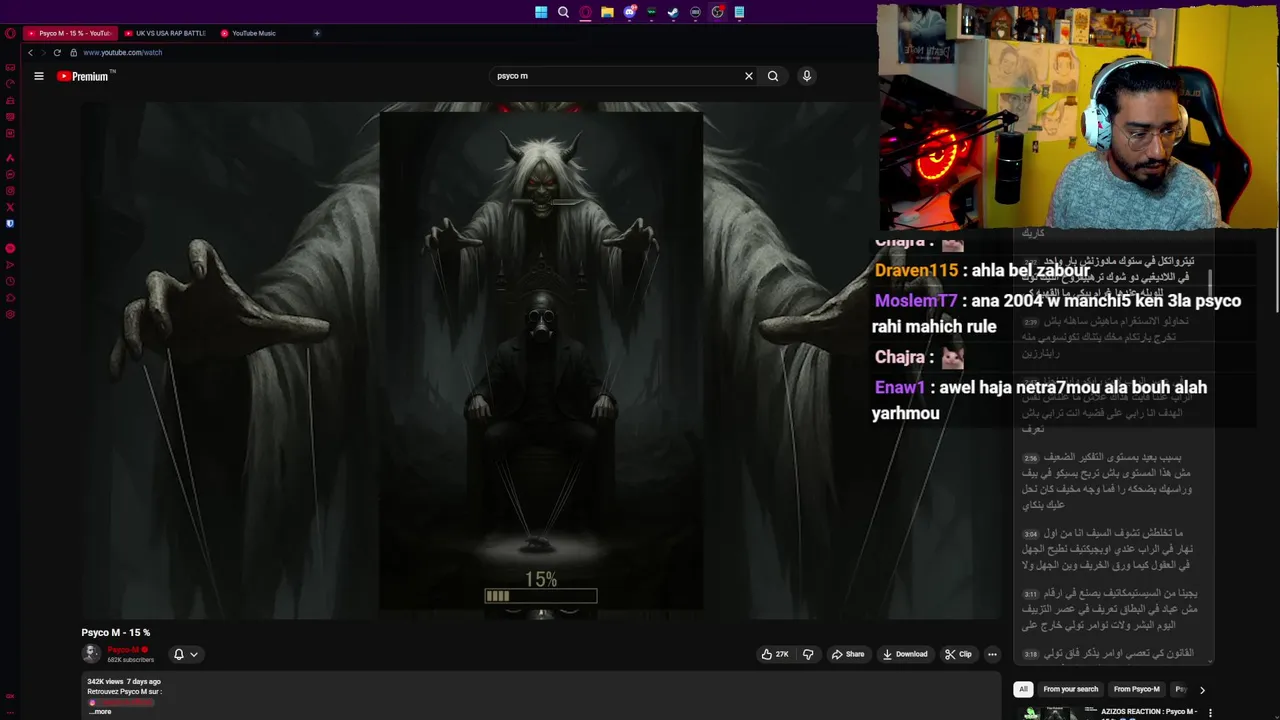This screenshot has height=720, width=1280.
Task: Open options menu for AZIZOS REACTION video
Action: pos(1210,713)
